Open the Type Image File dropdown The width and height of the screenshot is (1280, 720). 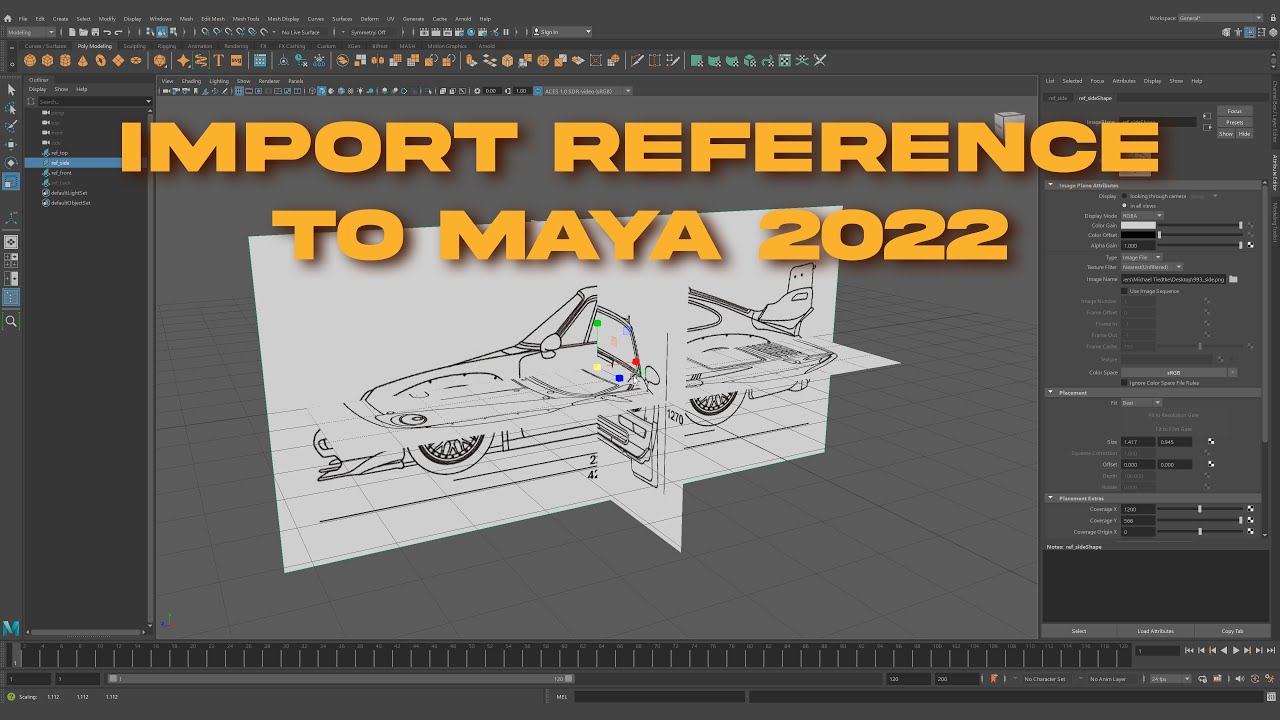click(1142, 257)
